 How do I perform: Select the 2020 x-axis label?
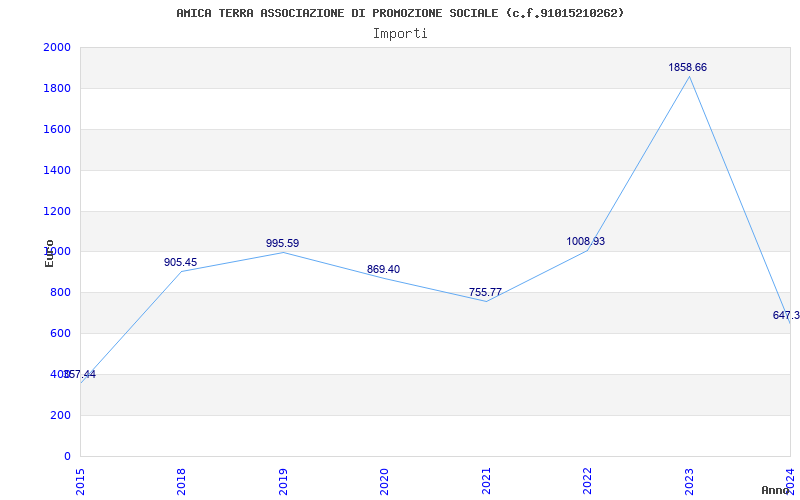(385, 480)
